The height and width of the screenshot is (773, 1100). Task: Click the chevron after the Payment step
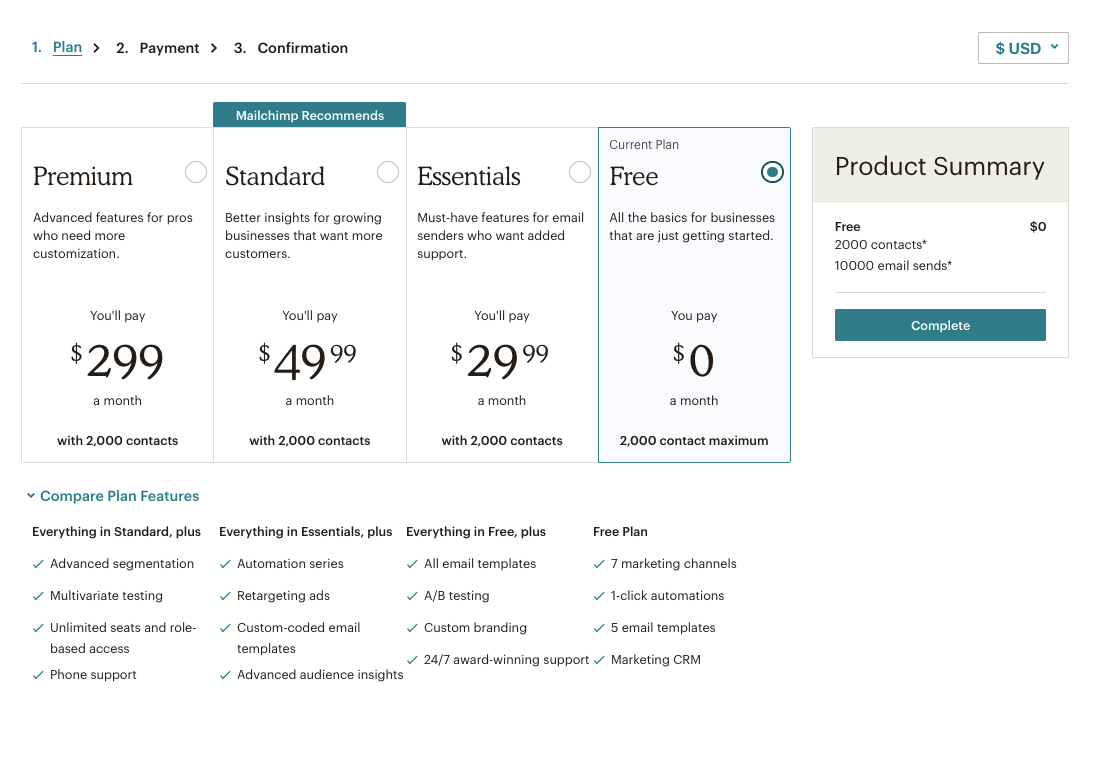click(x=214, y=48)
